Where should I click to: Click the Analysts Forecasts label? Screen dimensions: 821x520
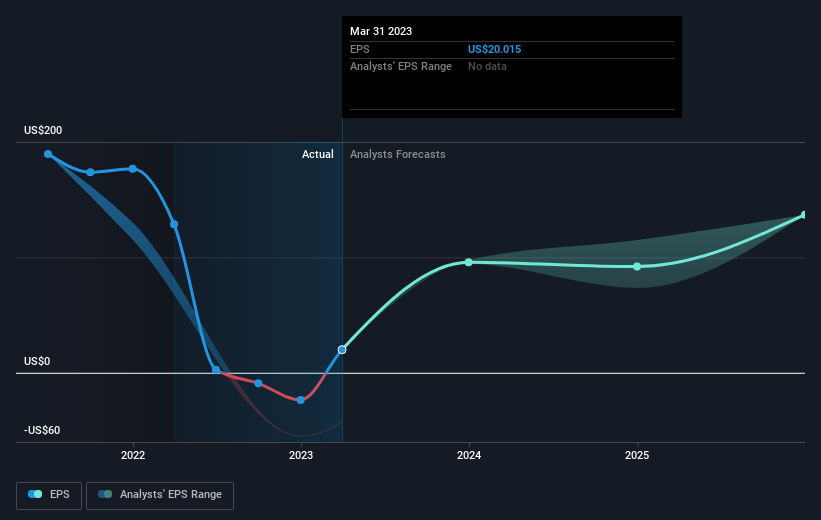pyautogui.click(x=398, y=154)
